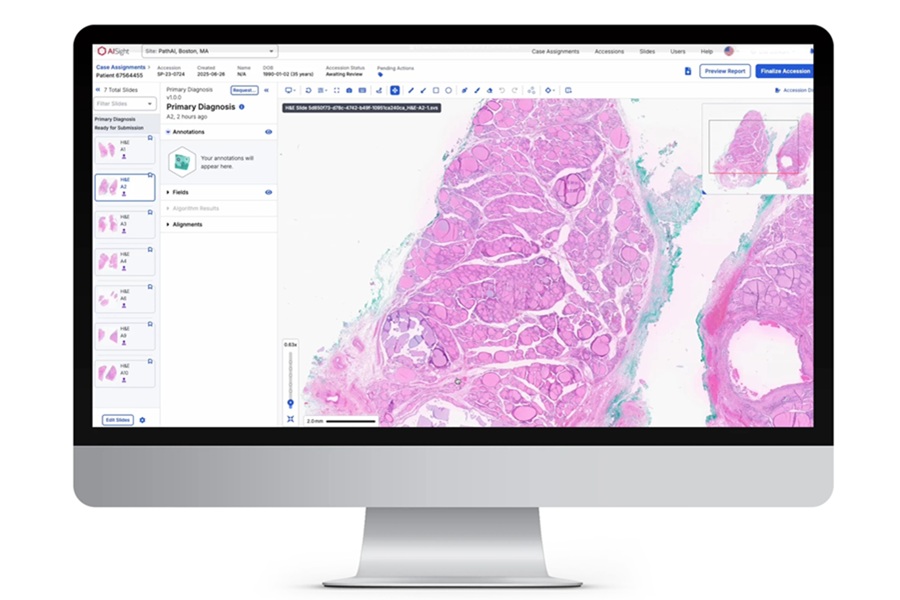900x600 pixels.
Task: Click the Request button in Primary Diagnosis panel
Action: coord(245,90)
